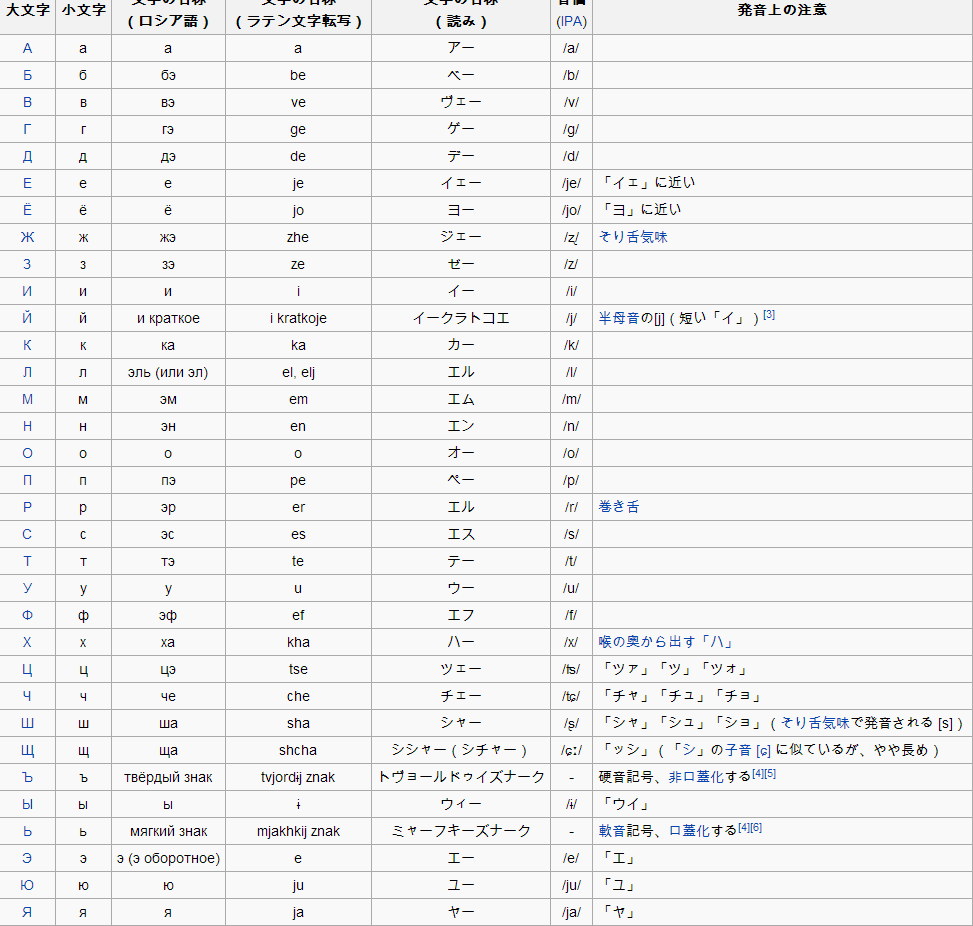Open the link for capital letter Й

(27, 318)
